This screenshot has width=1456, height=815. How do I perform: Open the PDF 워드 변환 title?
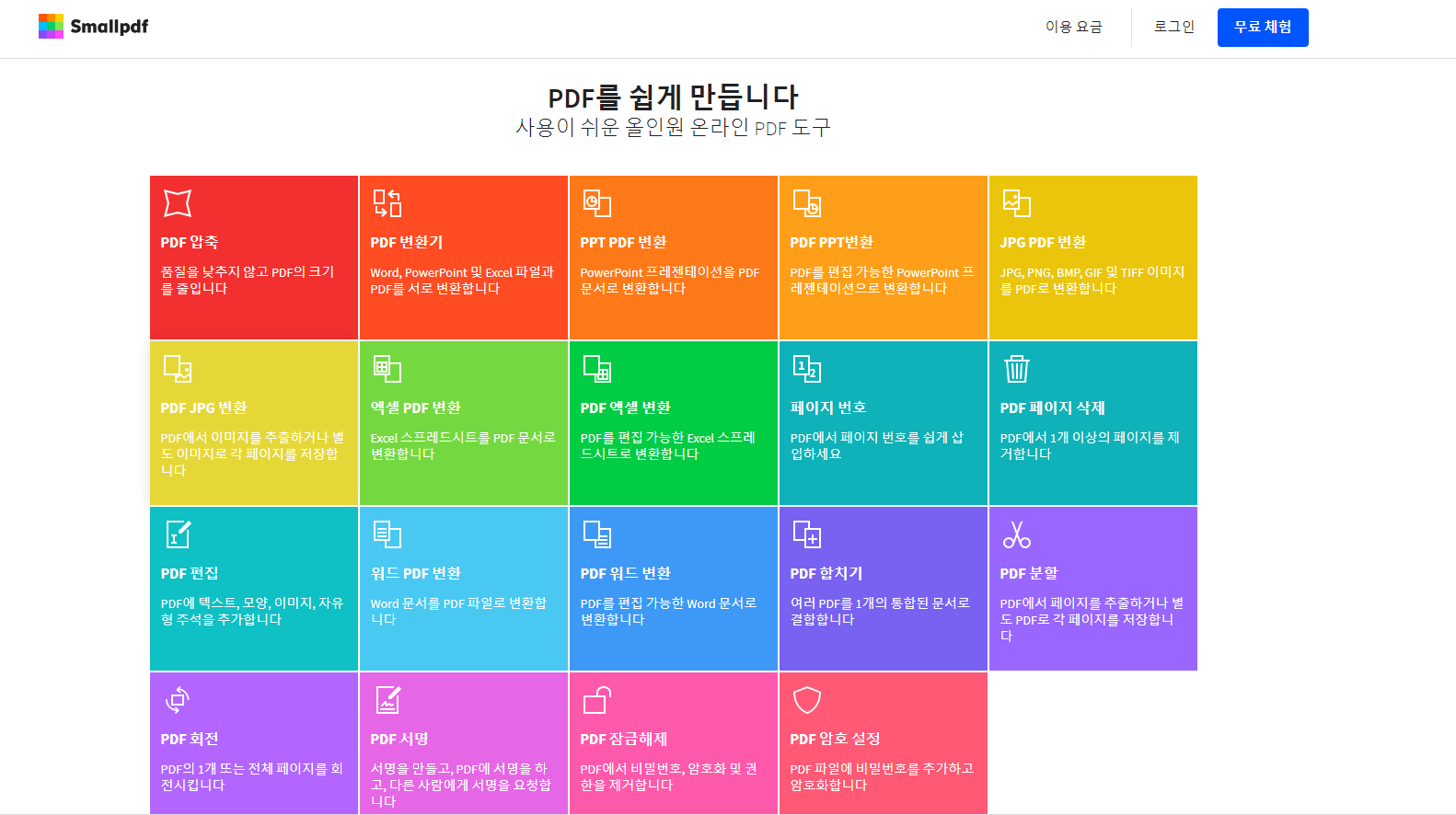click(626, 573)
